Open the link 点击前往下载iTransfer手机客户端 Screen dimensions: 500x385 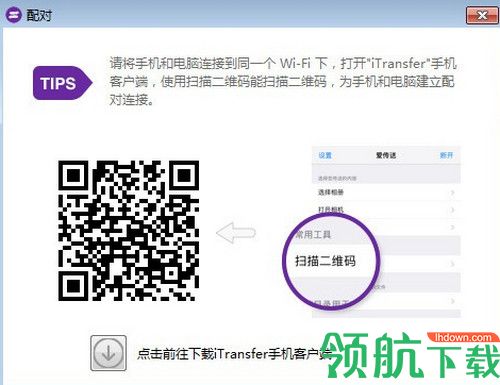[x=235, y=354]
